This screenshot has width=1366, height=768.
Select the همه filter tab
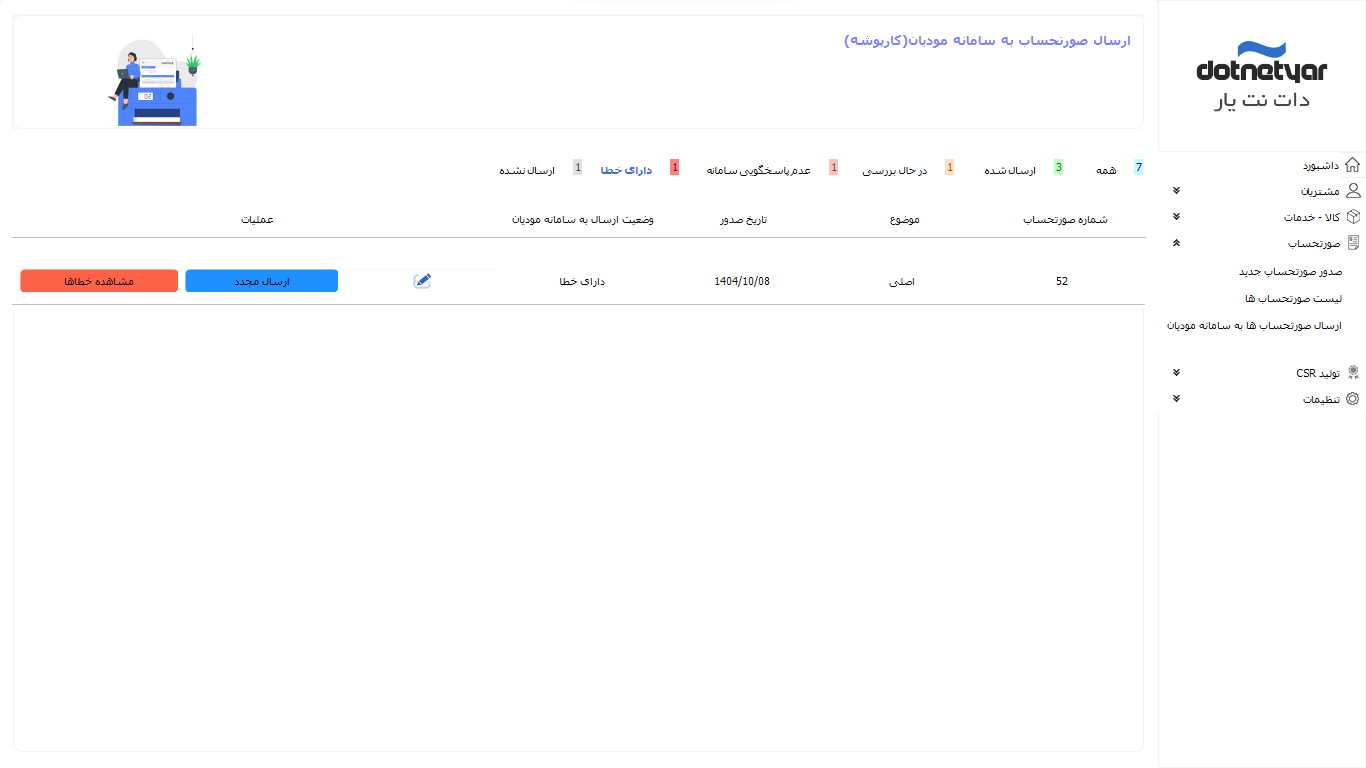click(1106, 171)
